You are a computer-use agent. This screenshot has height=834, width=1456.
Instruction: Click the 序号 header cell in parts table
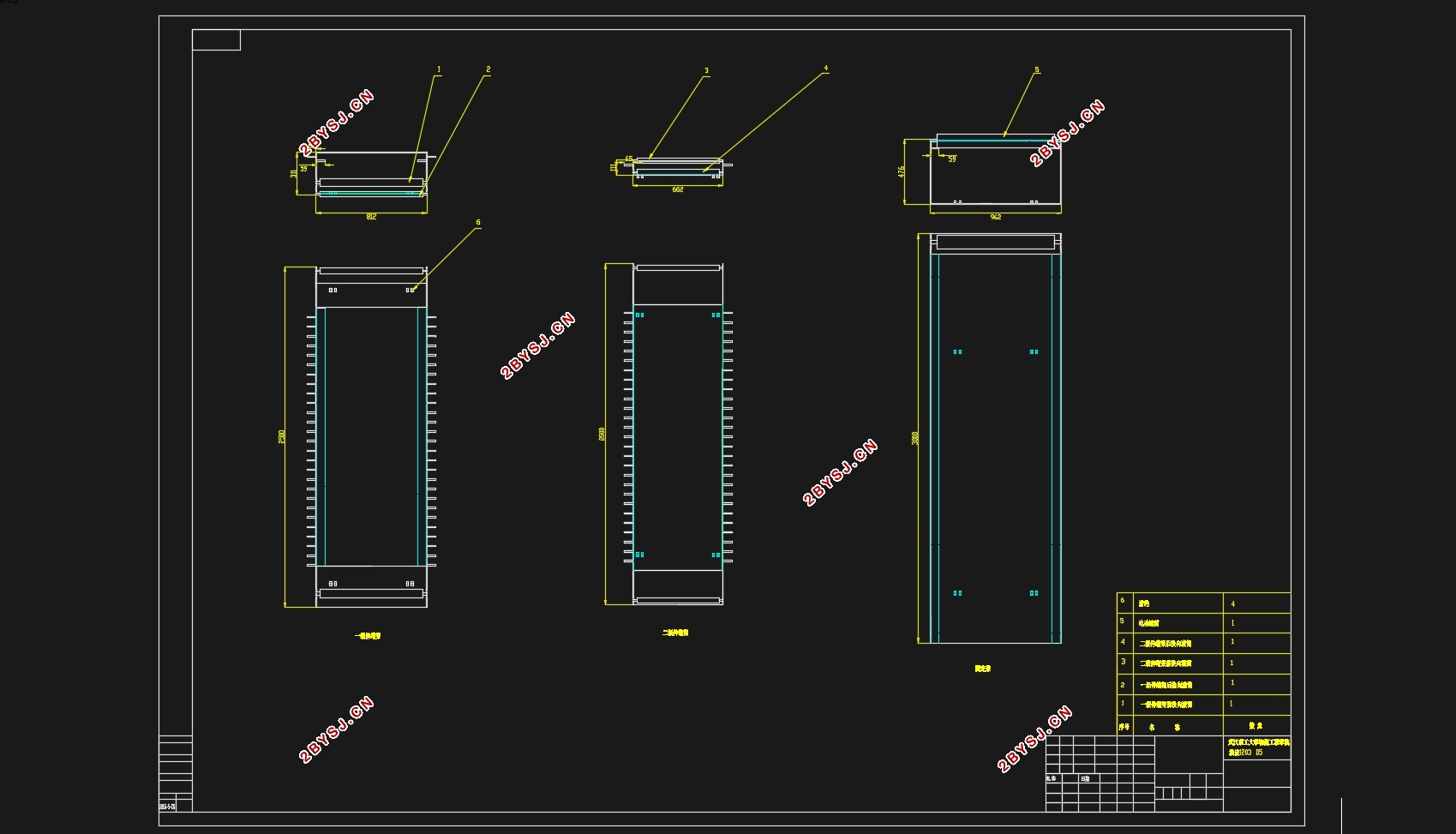(x=1124, y=726)
